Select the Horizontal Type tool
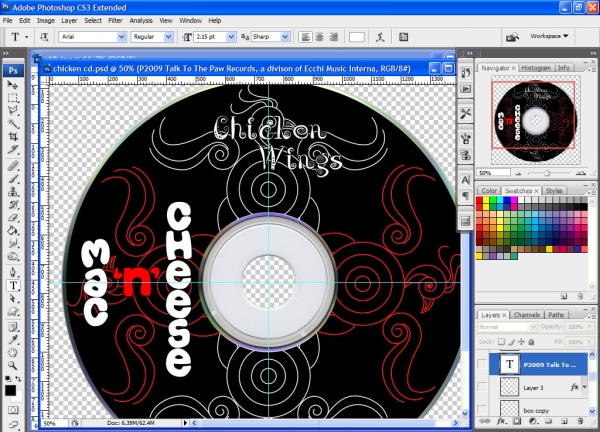Image resolution: width=600 pixels, height=432 pixels. point(13,285)
